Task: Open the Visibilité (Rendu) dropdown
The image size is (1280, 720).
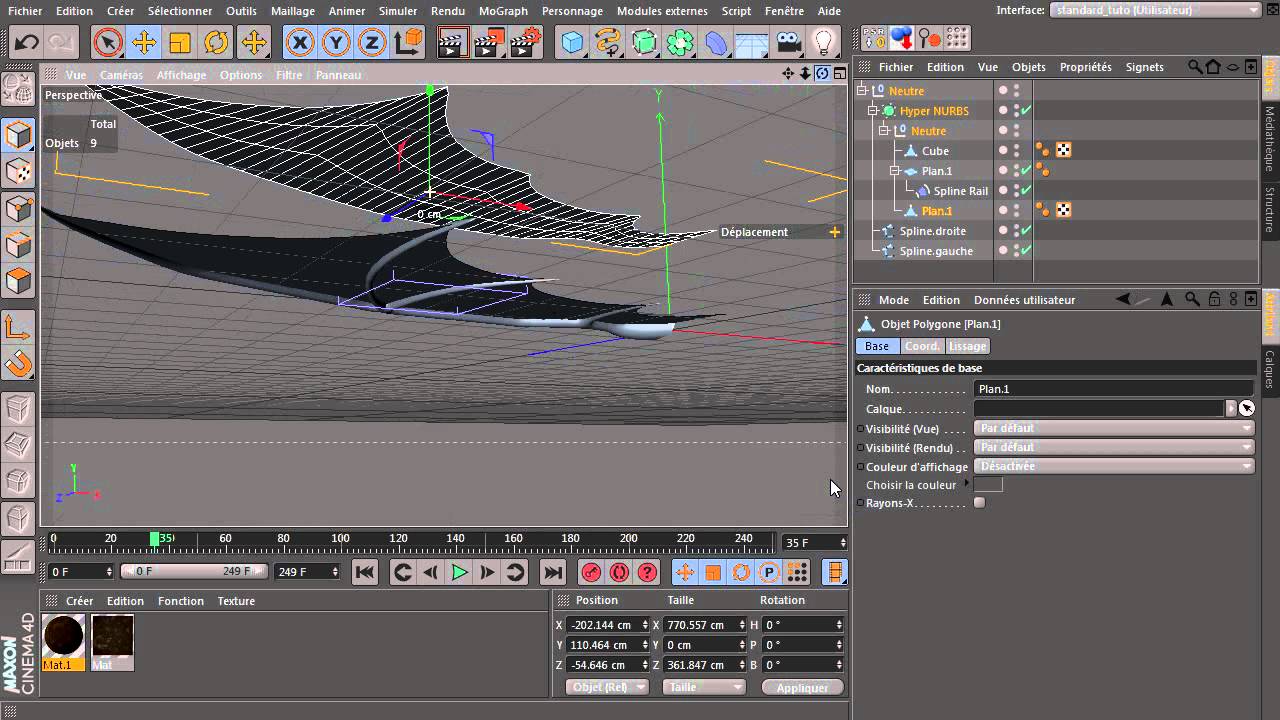Action: [1113, 447]
